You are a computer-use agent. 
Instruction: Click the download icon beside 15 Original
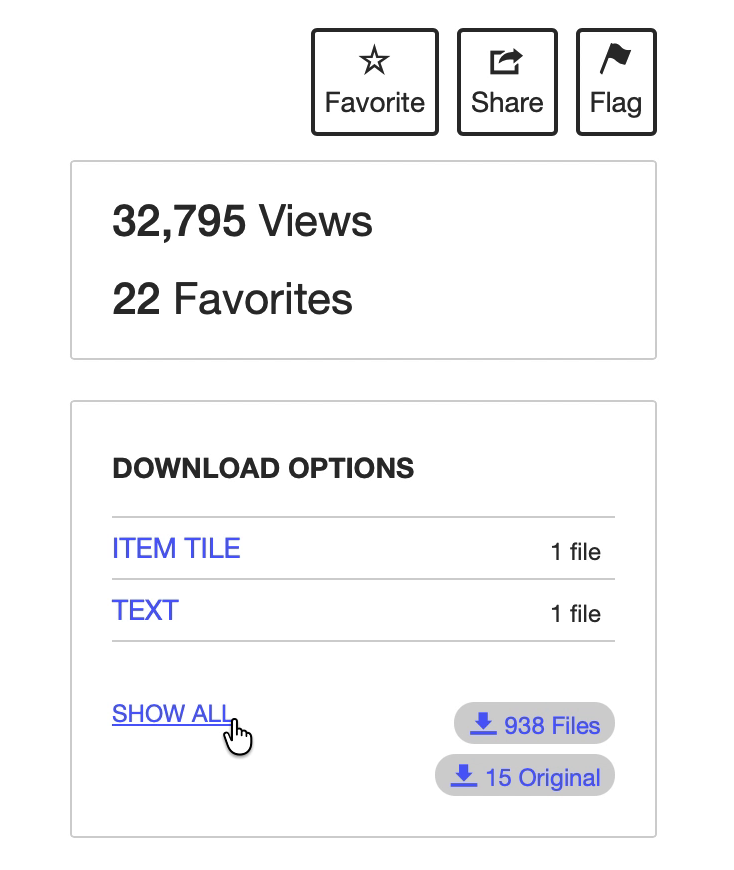pos(464,776)
